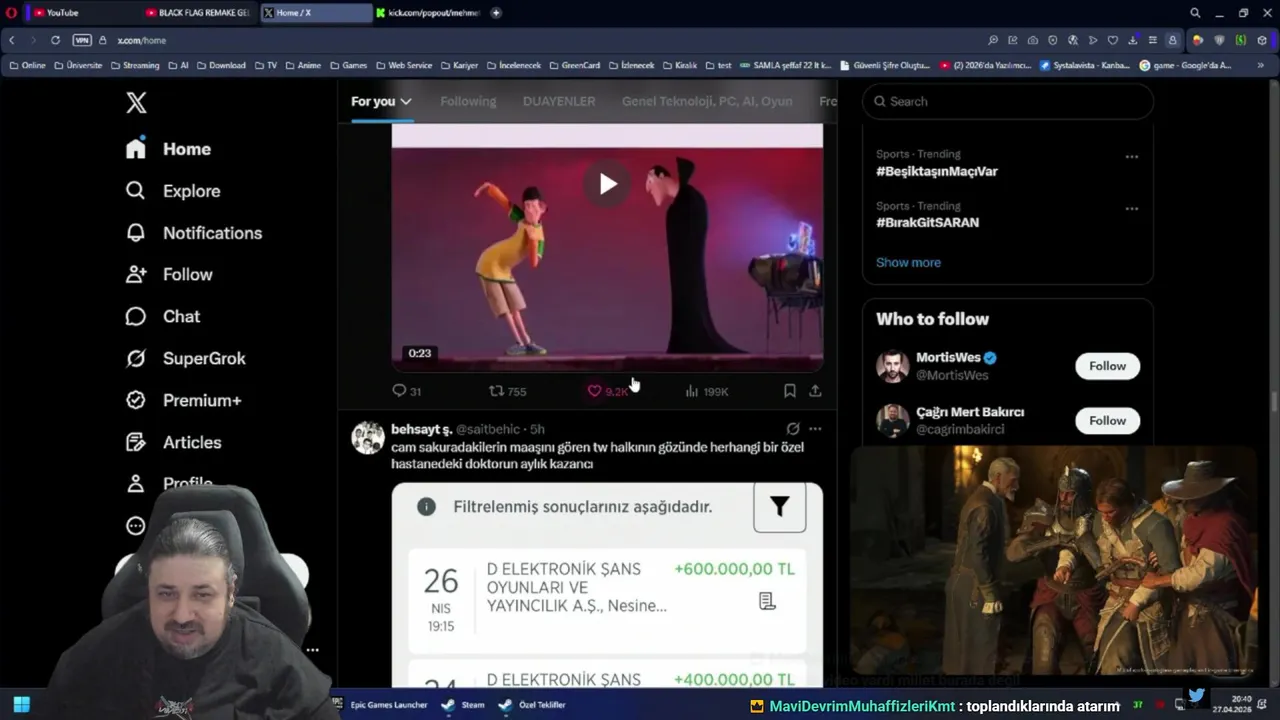Open MortisWes profile picture

(892, 366)
